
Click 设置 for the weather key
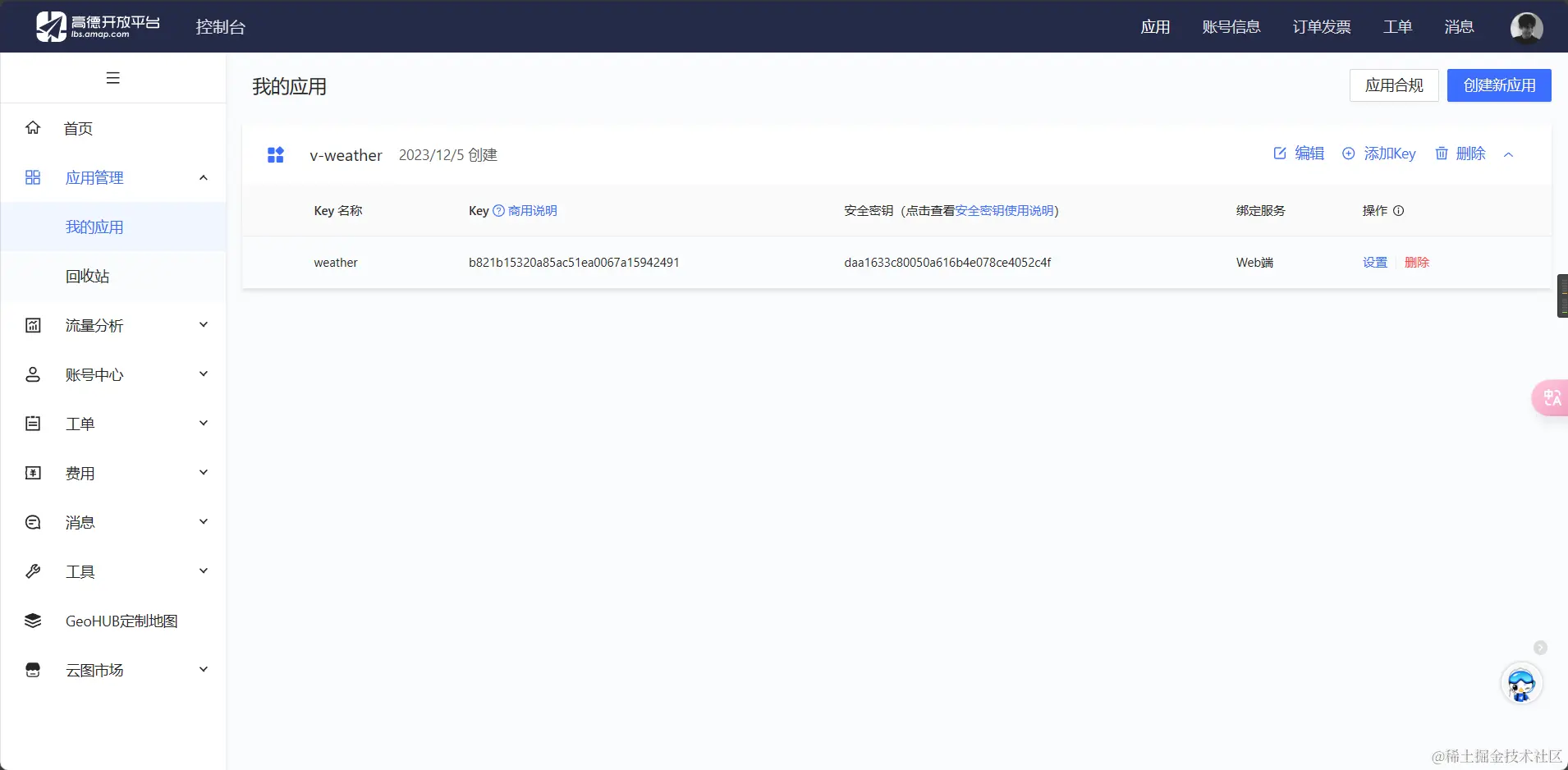point(1375,263)
